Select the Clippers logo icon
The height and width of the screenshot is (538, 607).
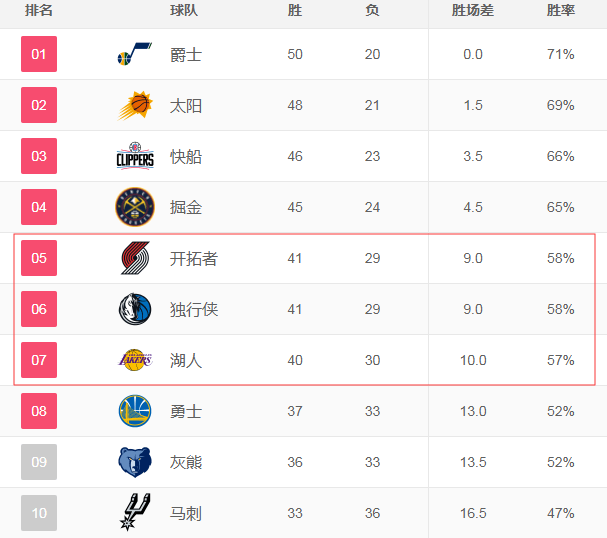tap(135, 156)
